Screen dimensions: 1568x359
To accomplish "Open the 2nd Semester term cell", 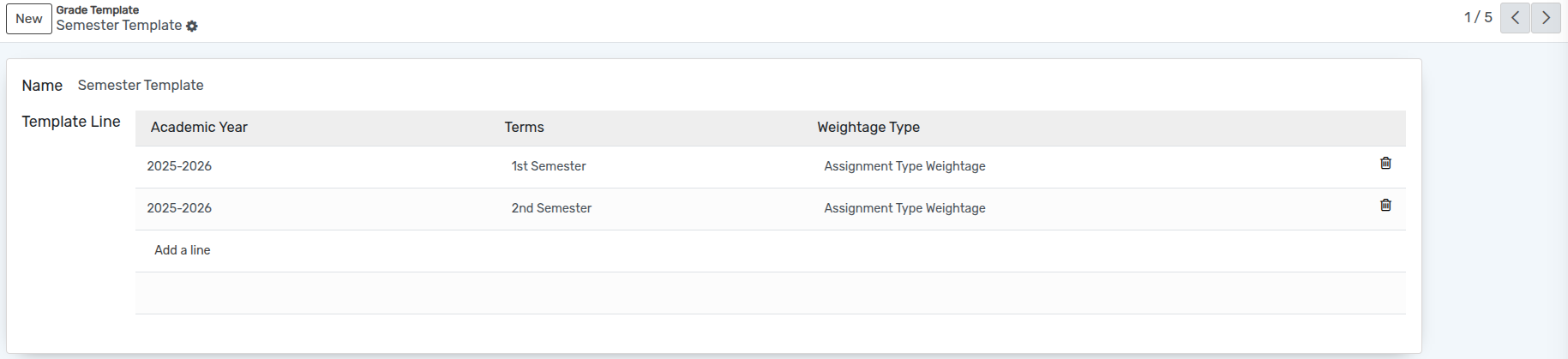I will [551, 208].
